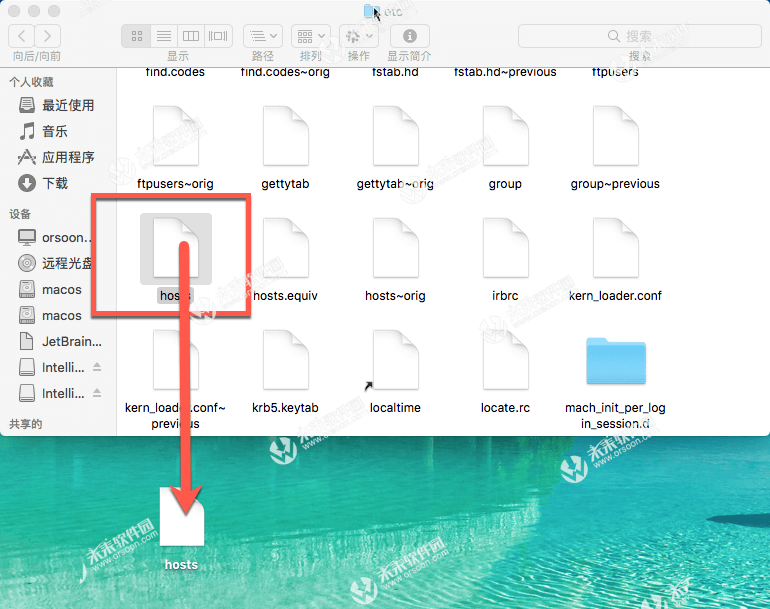Screen dimensions: 770x609
Task: Open the path dropdown in toolbar
Action: point(263,36)
